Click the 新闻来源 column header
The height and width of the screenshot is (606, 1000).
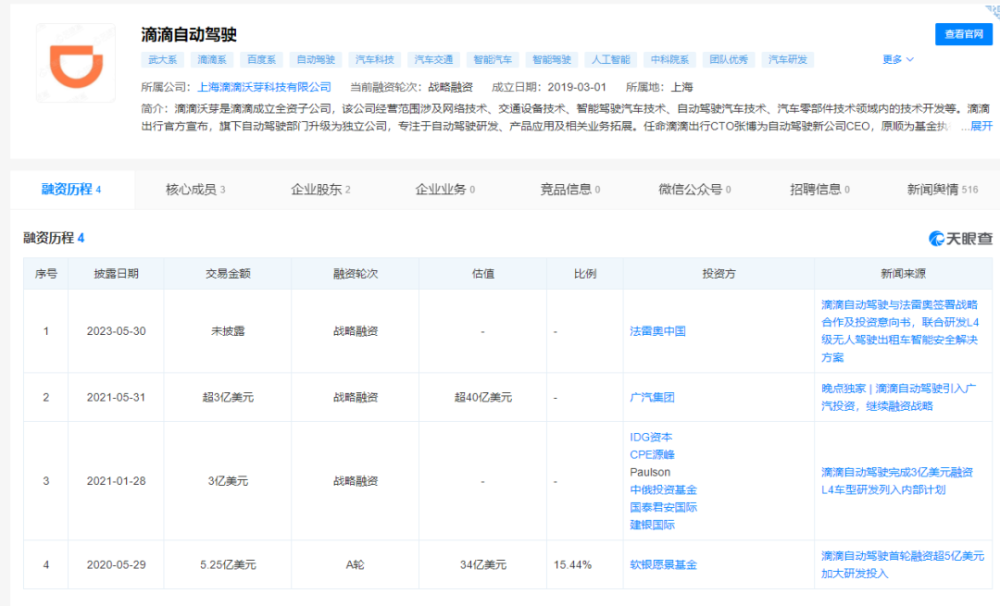903,274
